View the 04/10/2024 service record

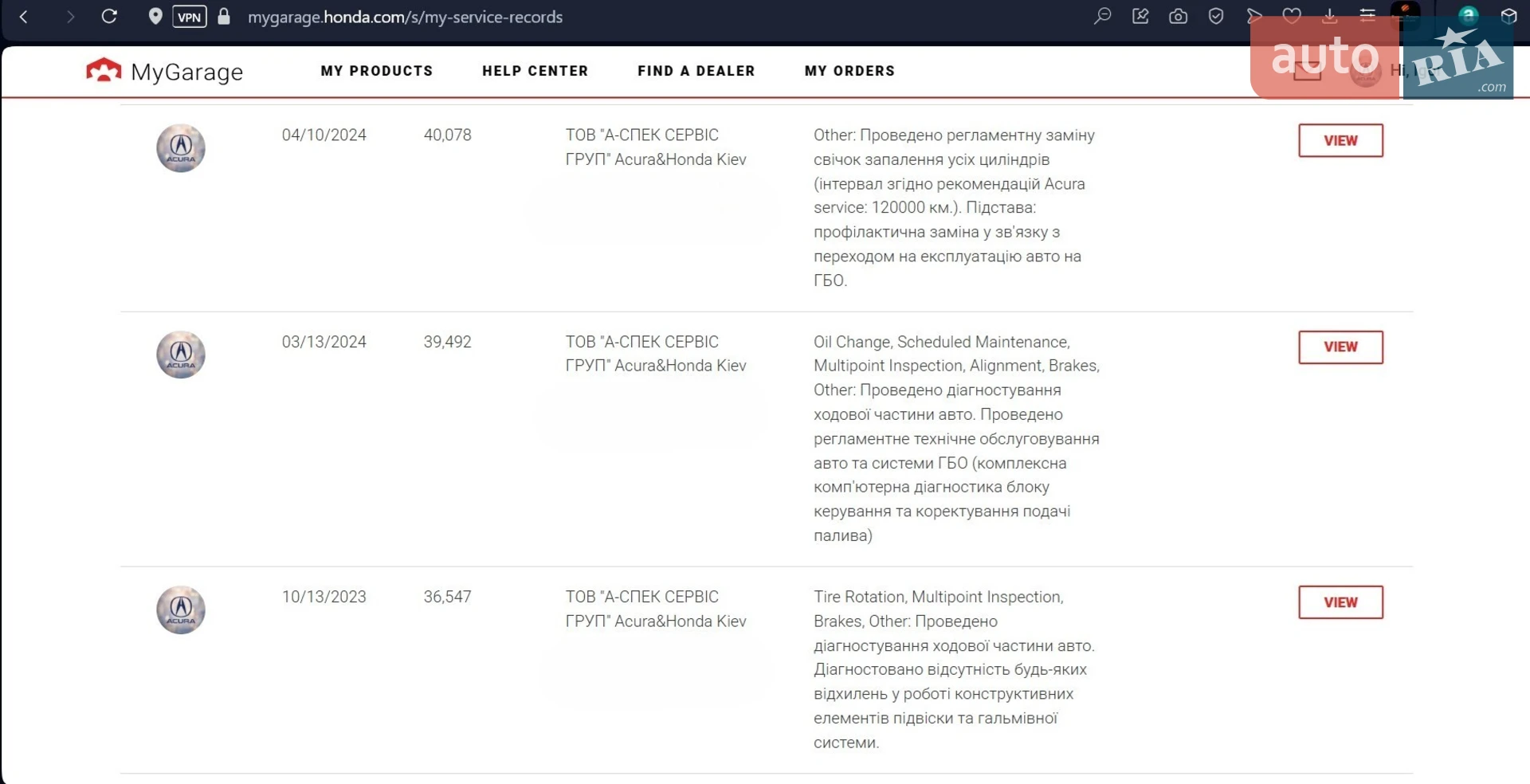point(1340,140)
